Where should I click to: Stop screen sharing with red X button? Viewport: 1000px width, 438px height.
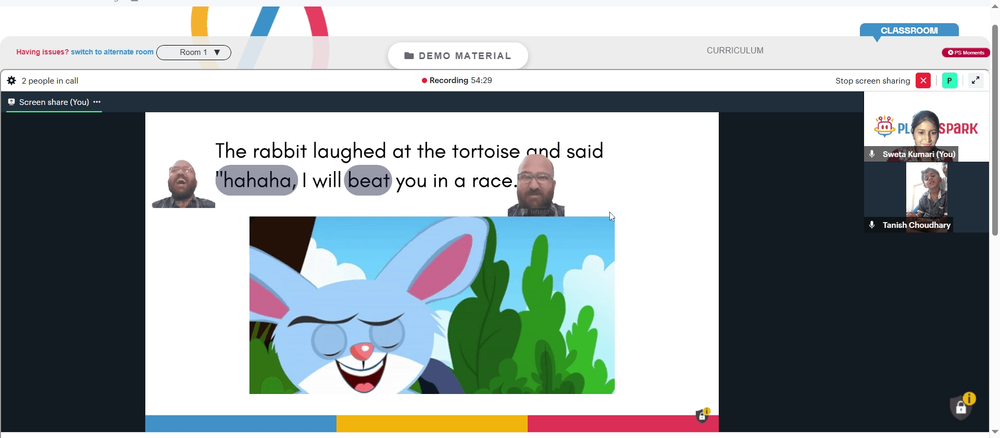tap(923, 80)
